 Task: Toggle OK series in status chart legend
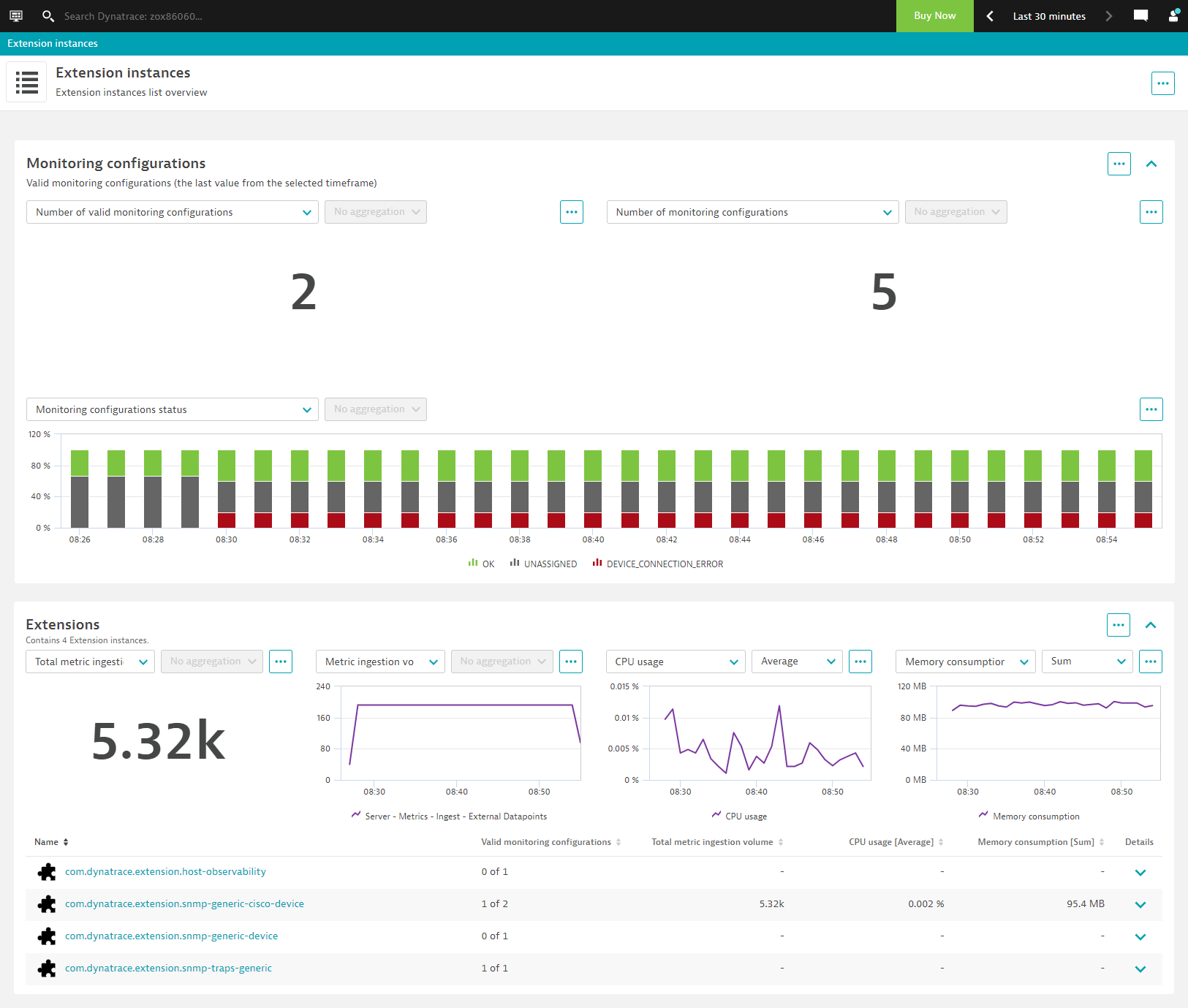(x=482, y=564)
